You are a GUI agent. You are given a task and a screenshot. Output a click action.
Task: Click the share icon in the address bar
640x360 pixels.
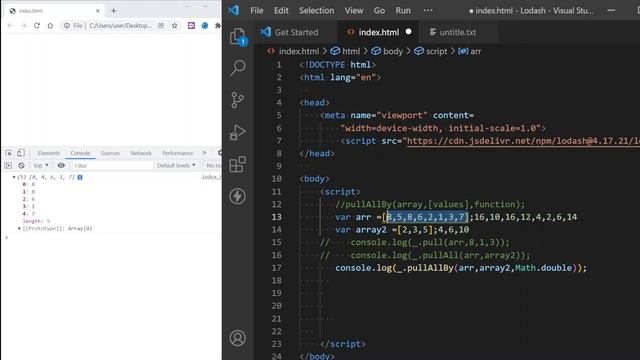coord(161,25)
